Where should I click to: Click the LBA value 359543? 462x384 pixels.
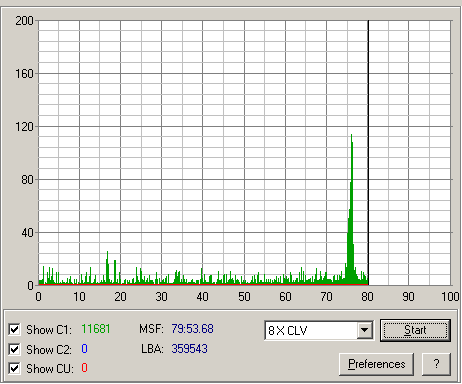tap(190, 349)
